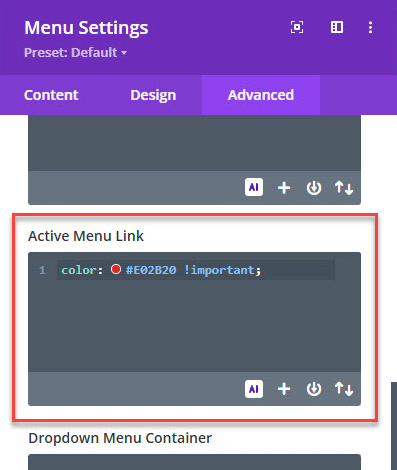Click the up-down arrows icon in the upper code box toolbar

(x=344, y=188)
